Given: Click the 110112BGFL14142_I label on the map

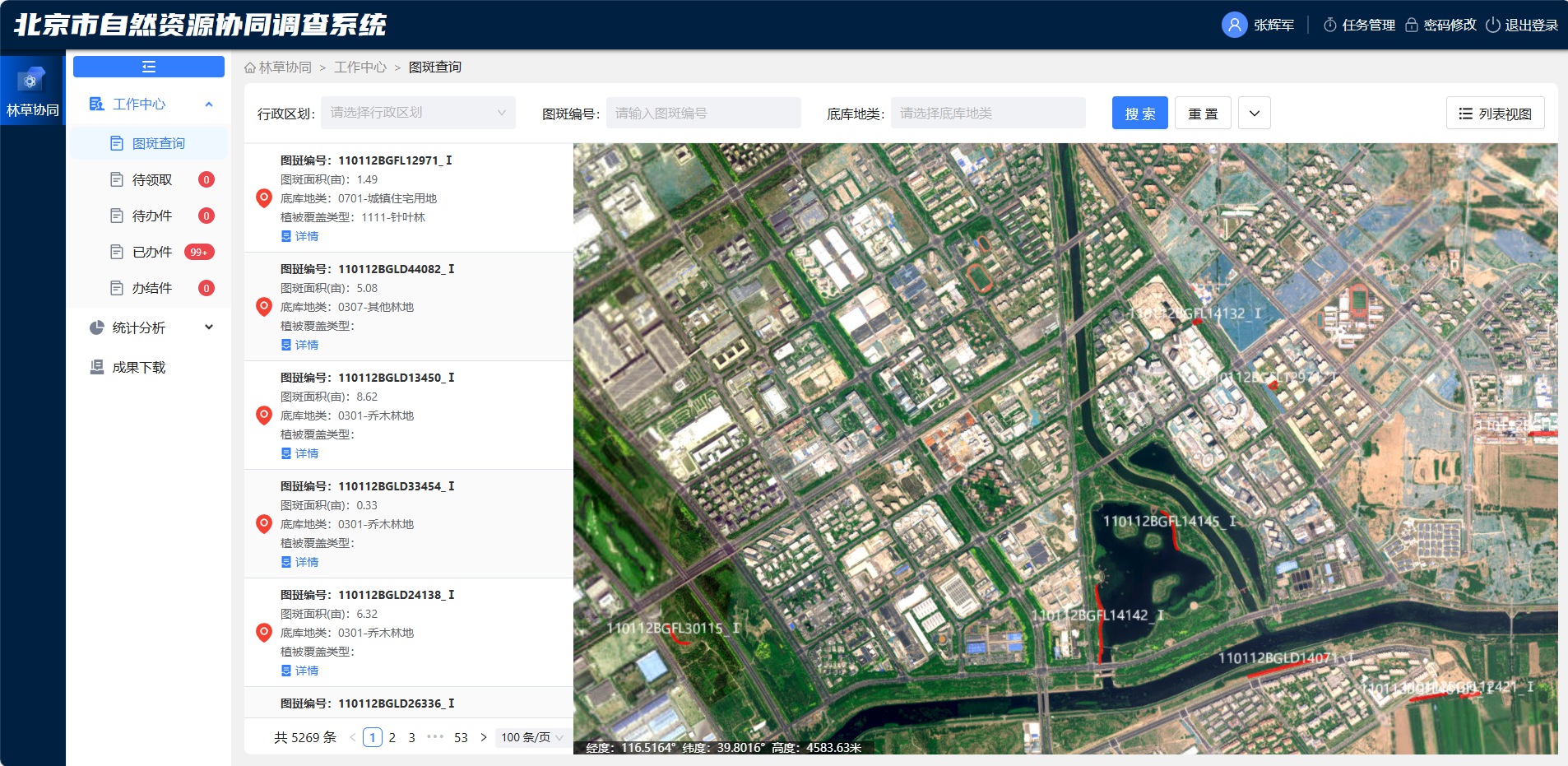Looking at the screenshot, I should [1098, 615].
